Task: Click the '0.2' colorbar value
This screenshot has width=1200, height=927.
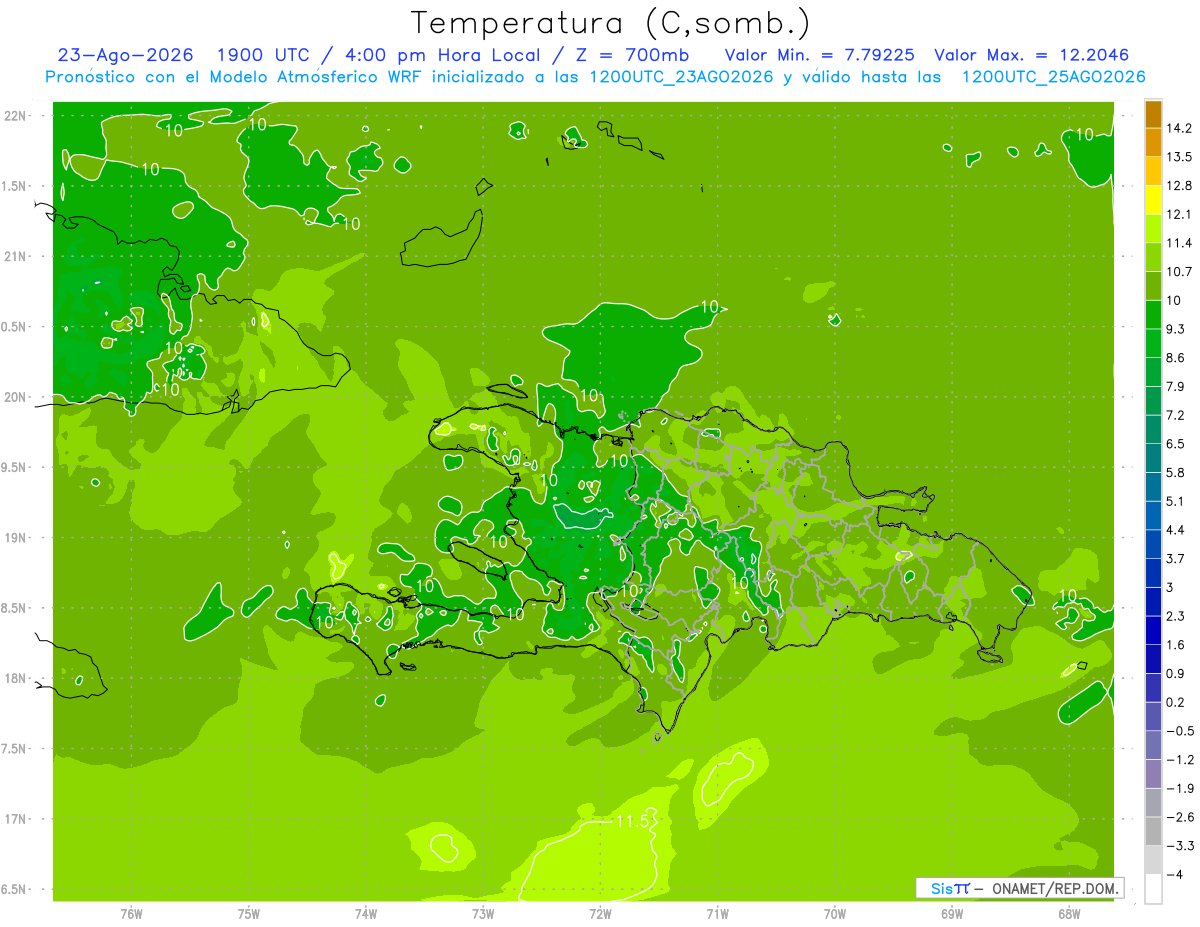Action: click(x=1176, y=702)
